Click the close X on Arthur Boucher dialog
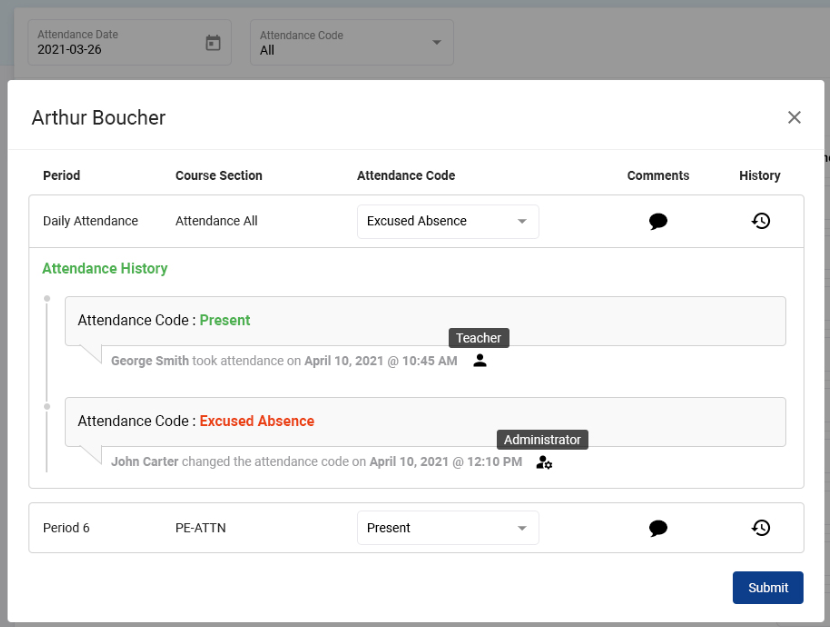This screenshot has width=830, height=627. click(794, 117)
